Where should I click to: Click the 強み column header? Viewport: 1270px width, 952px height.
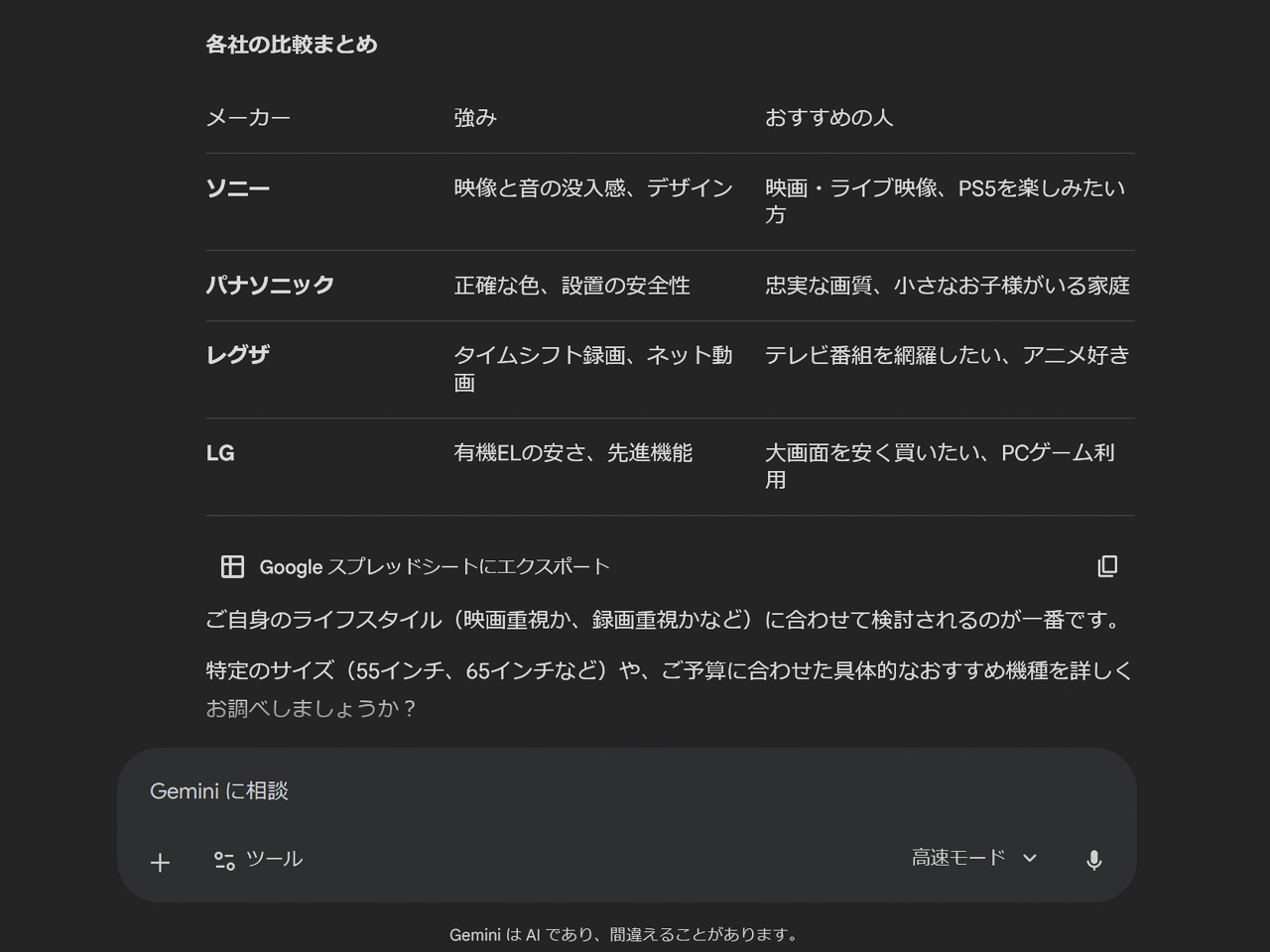coord(475,118)
